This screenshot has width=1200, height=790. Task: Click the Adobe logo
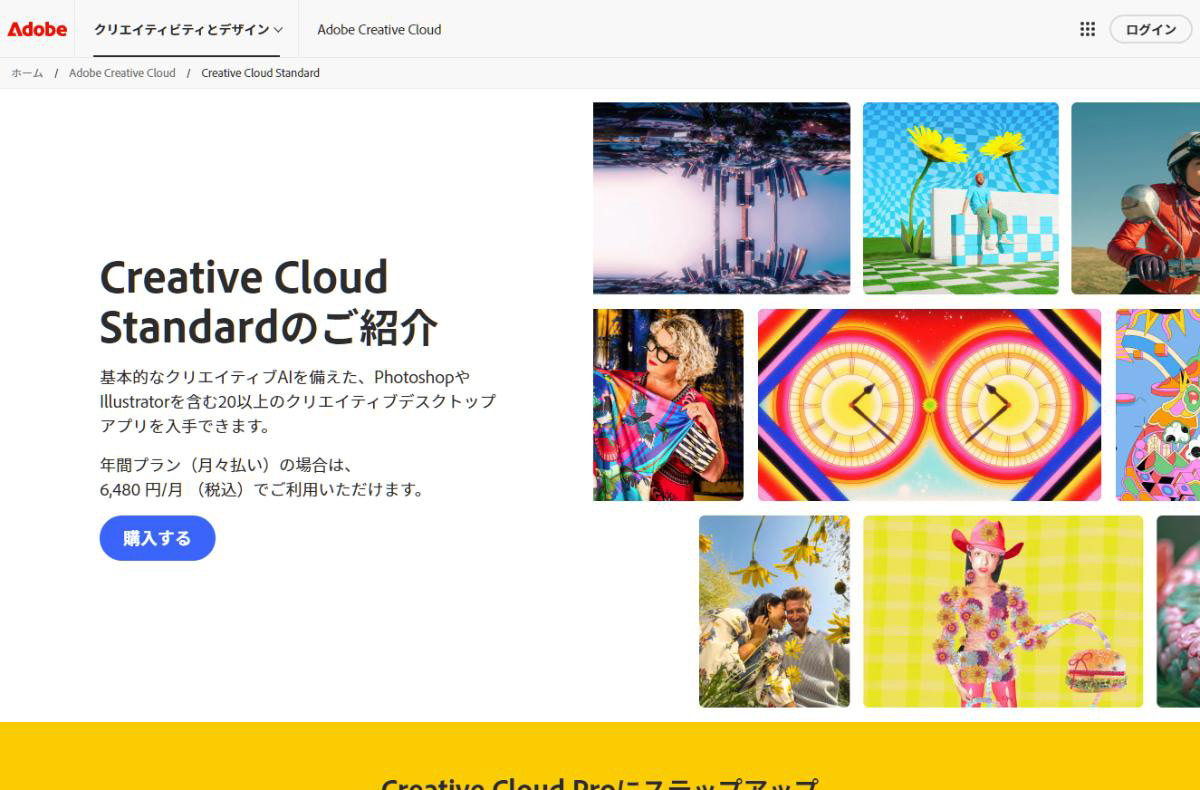(37, 29)
